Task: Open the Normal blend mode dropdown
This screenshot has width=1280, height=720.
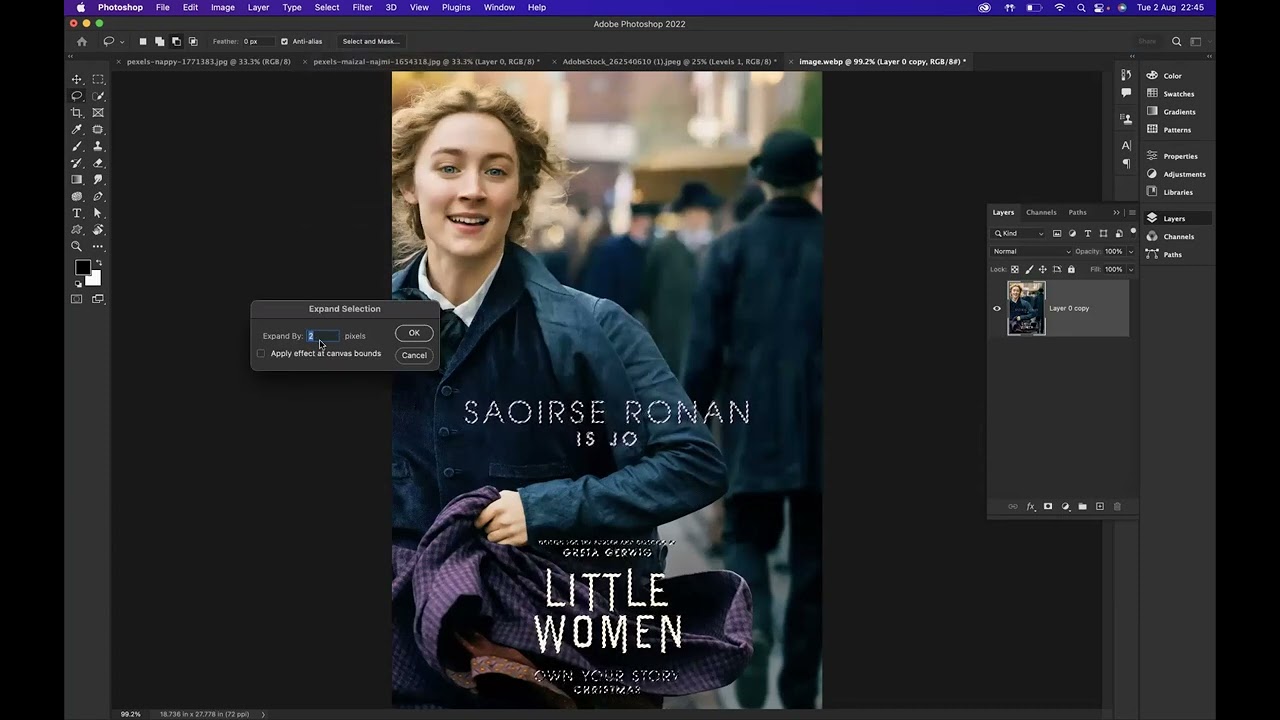Action: (1031, 252)
